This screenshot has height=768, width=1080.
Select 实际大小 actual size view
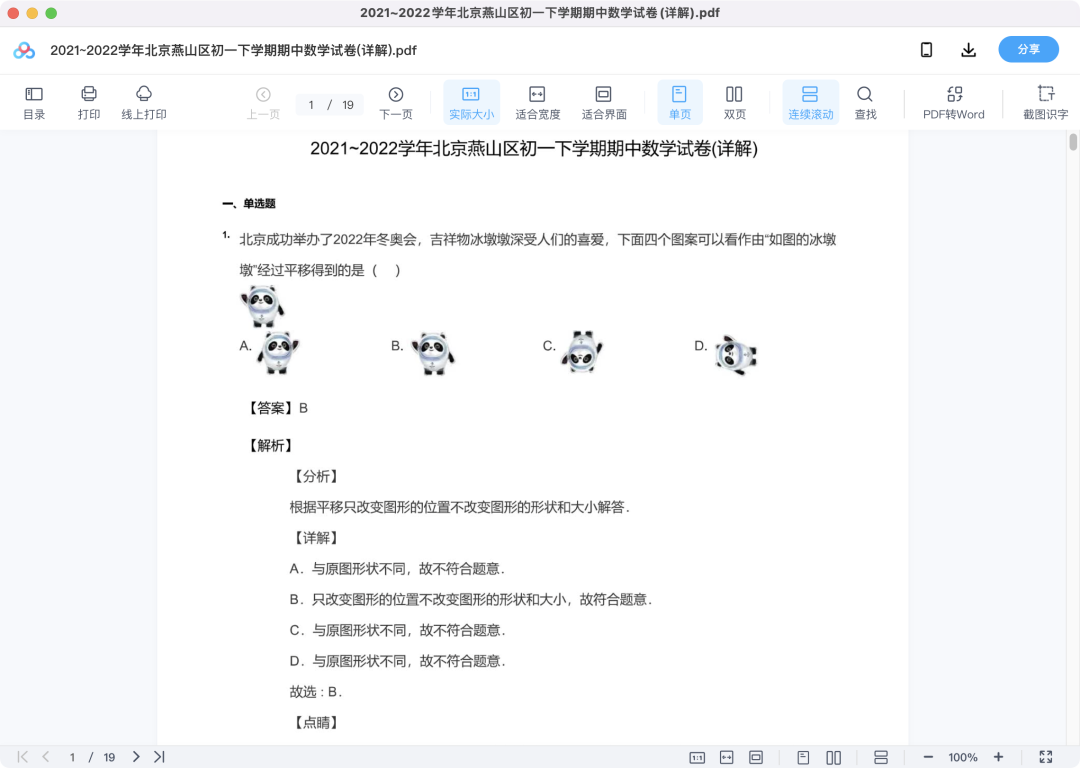(471, 103)
